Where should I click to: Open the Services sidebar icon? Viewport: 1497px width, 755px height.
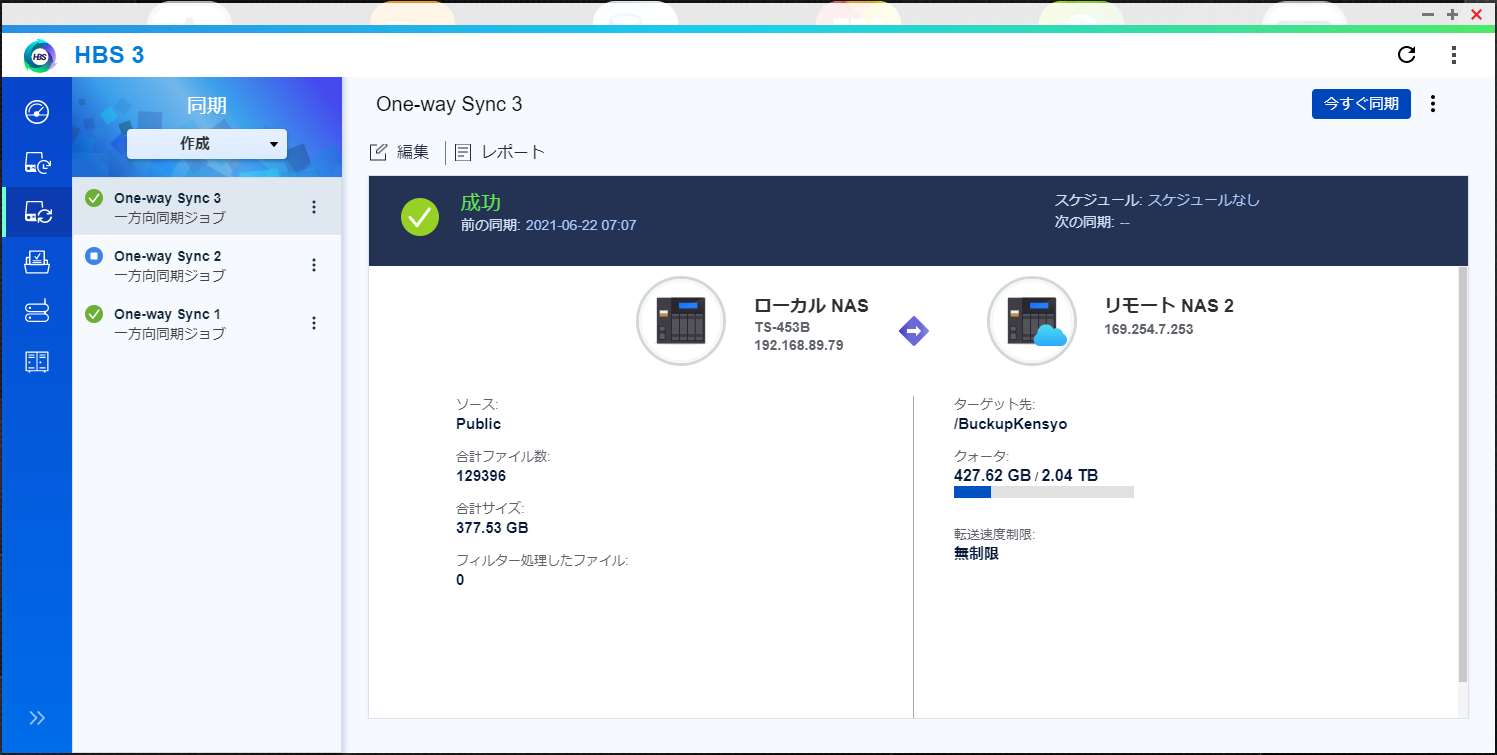tap(37, 312)
